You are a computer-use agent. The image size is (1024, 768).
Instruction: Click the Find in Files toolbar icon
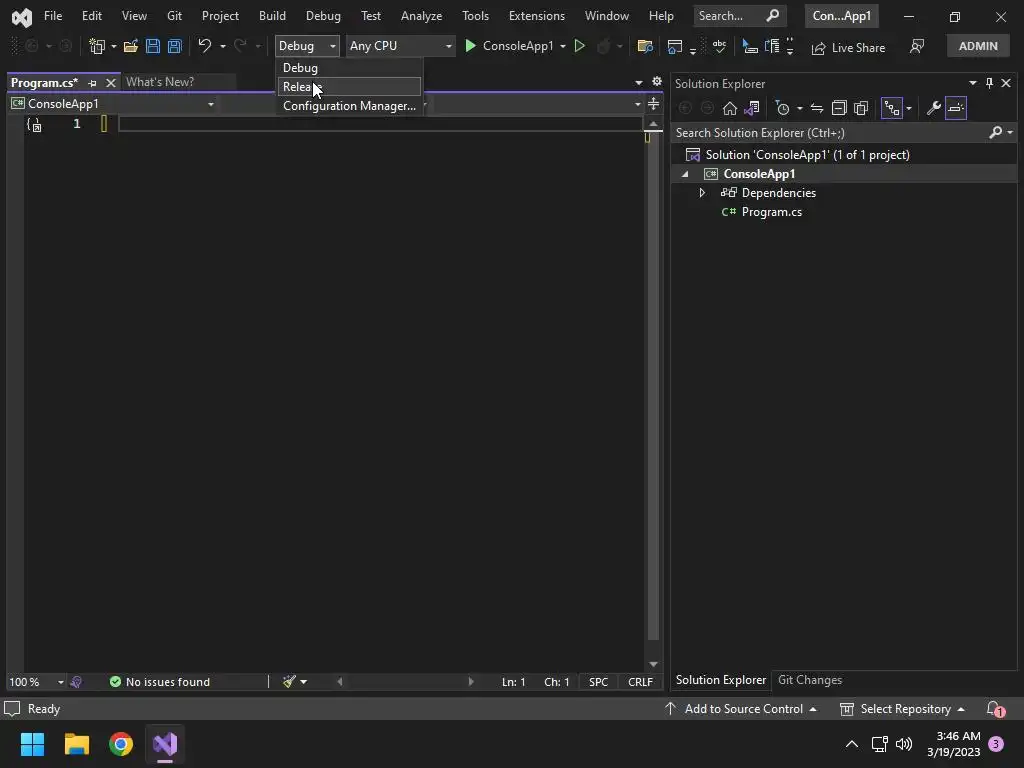pos(645,46)
